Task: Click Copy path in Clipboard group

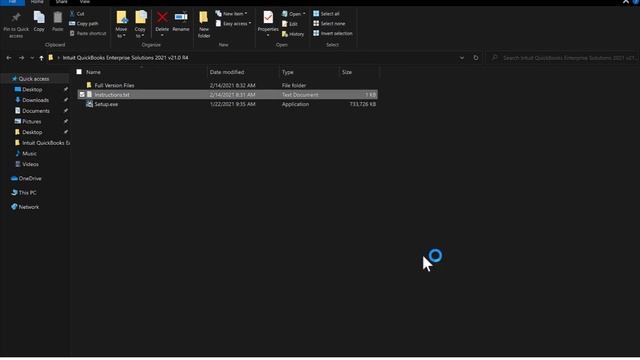Action: click(x=84, y=24)
